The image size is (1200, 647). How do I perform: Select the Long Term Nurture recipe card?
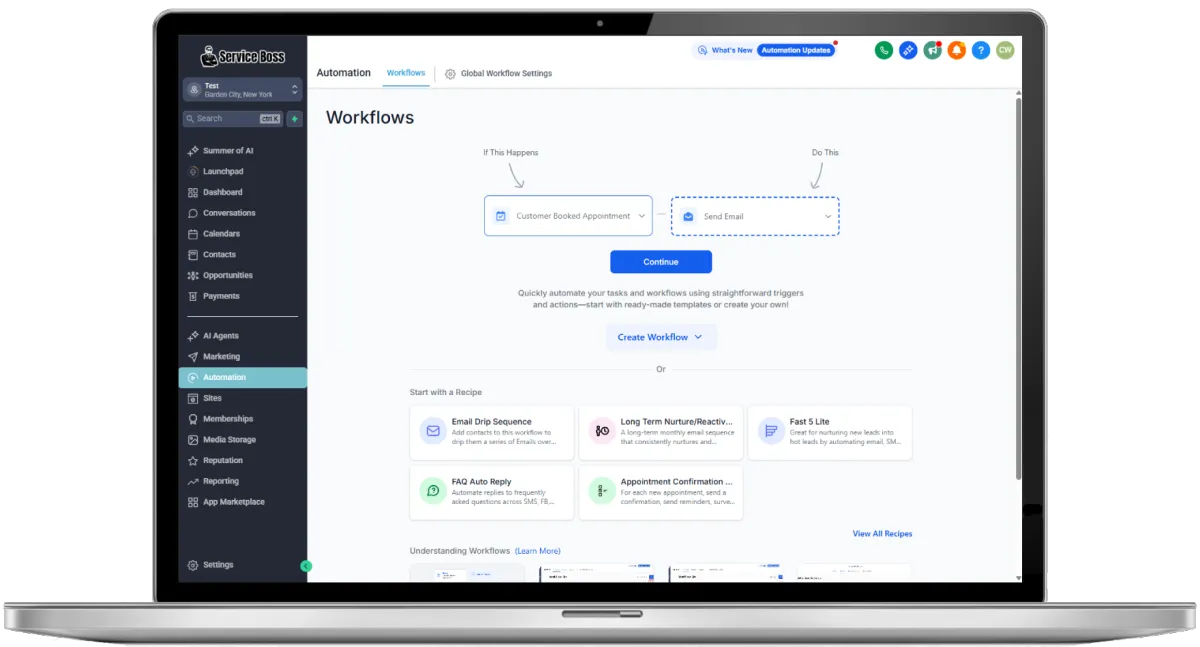[661, 432]
